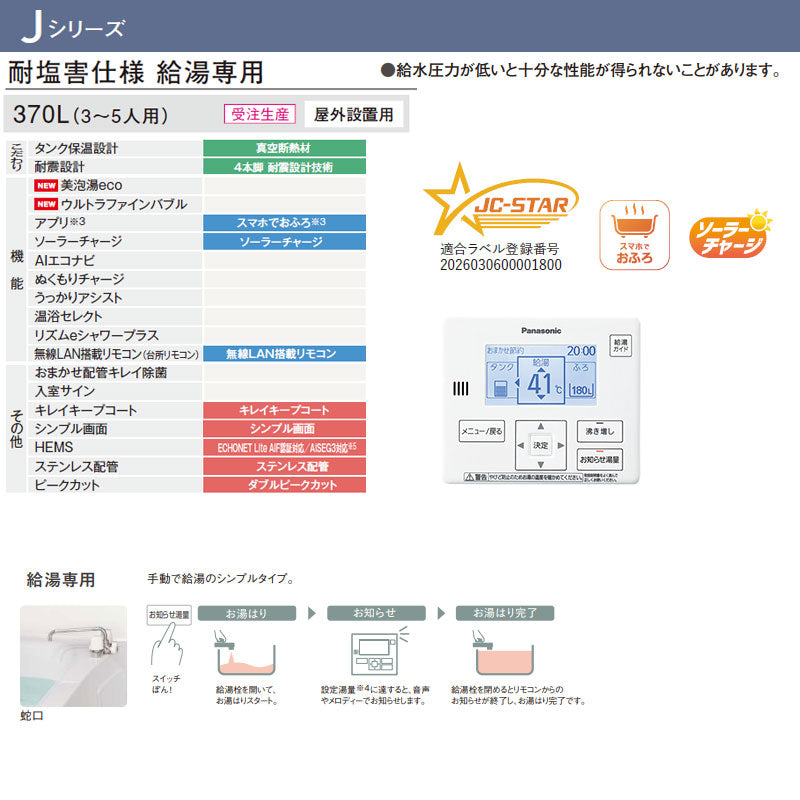800x800 pixels.
Task: Click the お湯はり完了 step label
Action: tap(505, 613)
